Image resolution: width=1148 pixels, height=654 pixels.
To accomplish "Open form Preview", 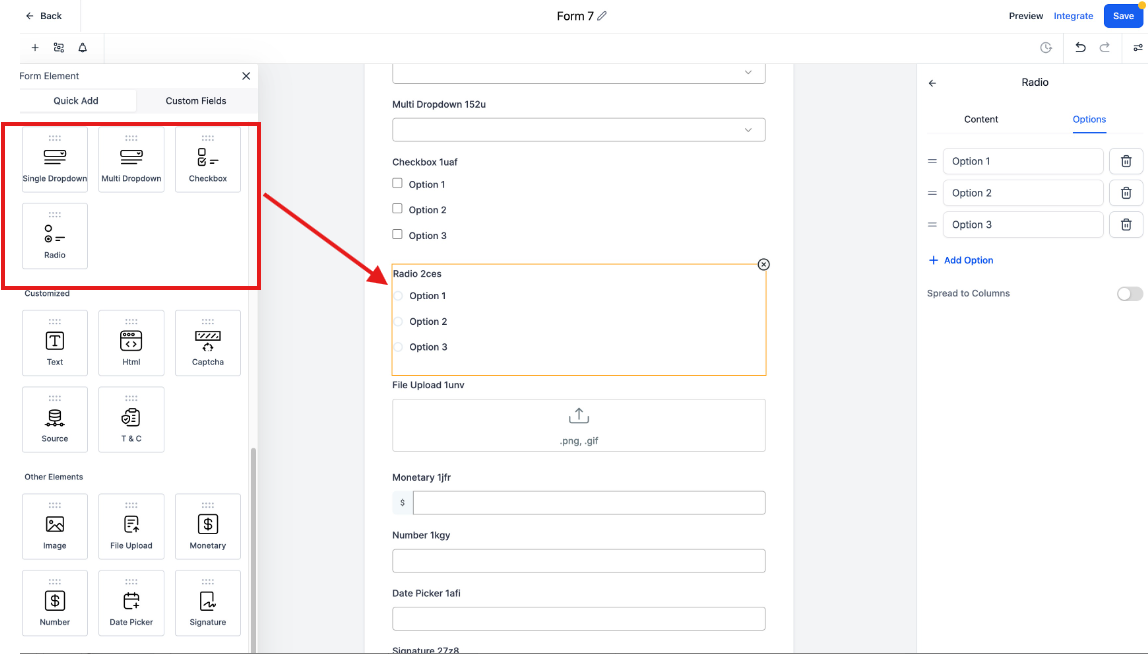I will pyautogui.click(x=1026, y=16).
